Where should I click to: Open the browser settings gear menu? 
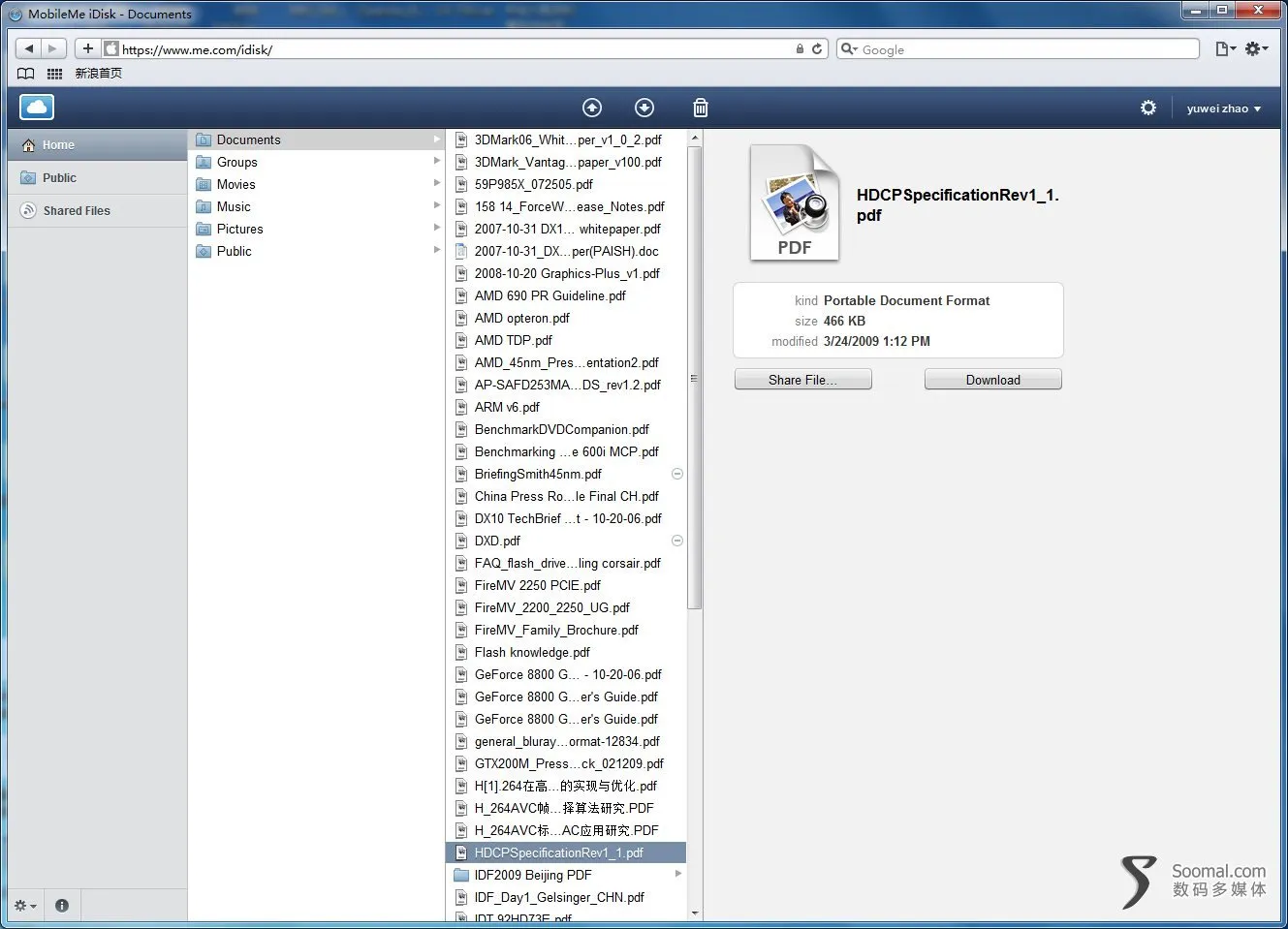click(1257, 48)
